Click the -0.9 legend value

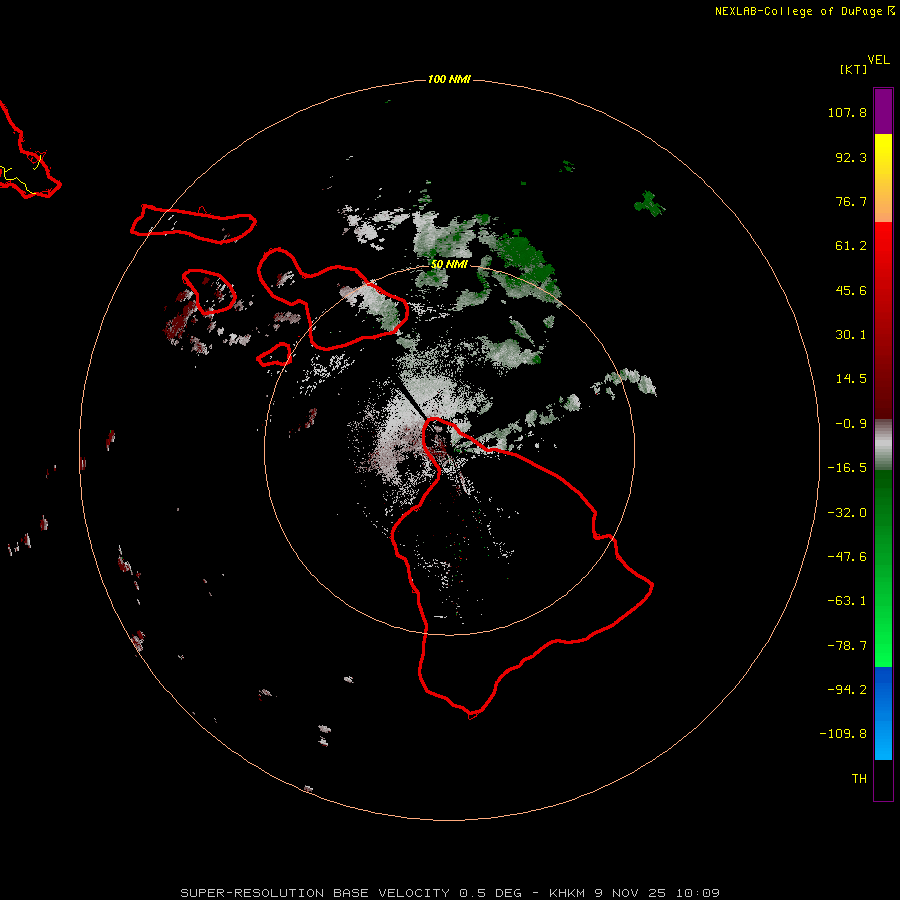click(851, 424)
